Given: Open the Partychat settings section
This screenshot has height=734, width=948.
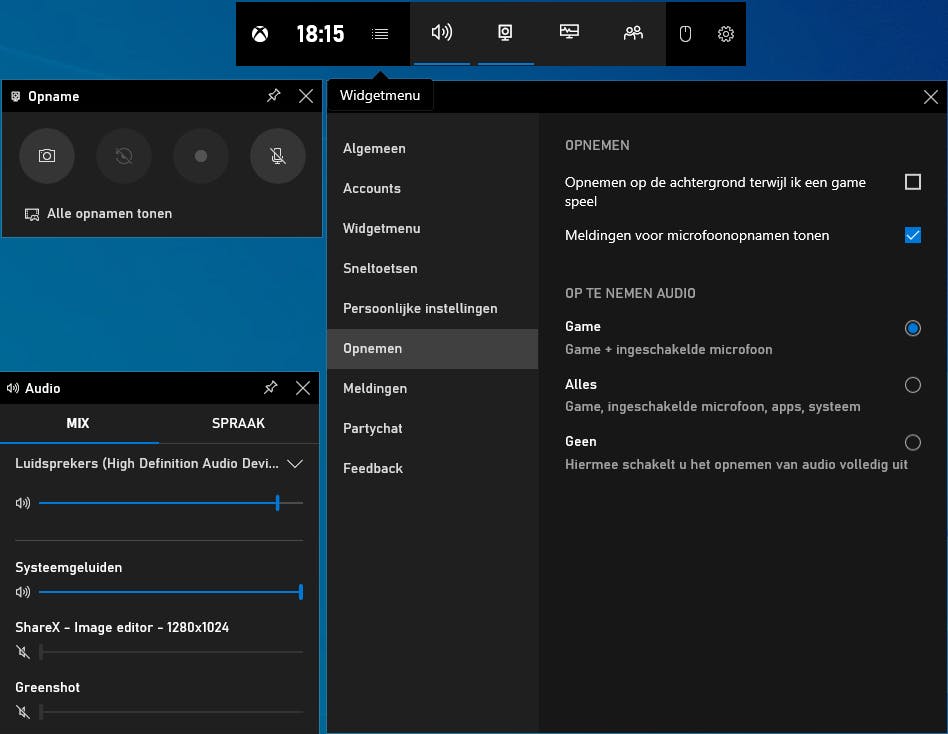Looking at the screenshot, I should pyautogui.click(x=373, y=428).
